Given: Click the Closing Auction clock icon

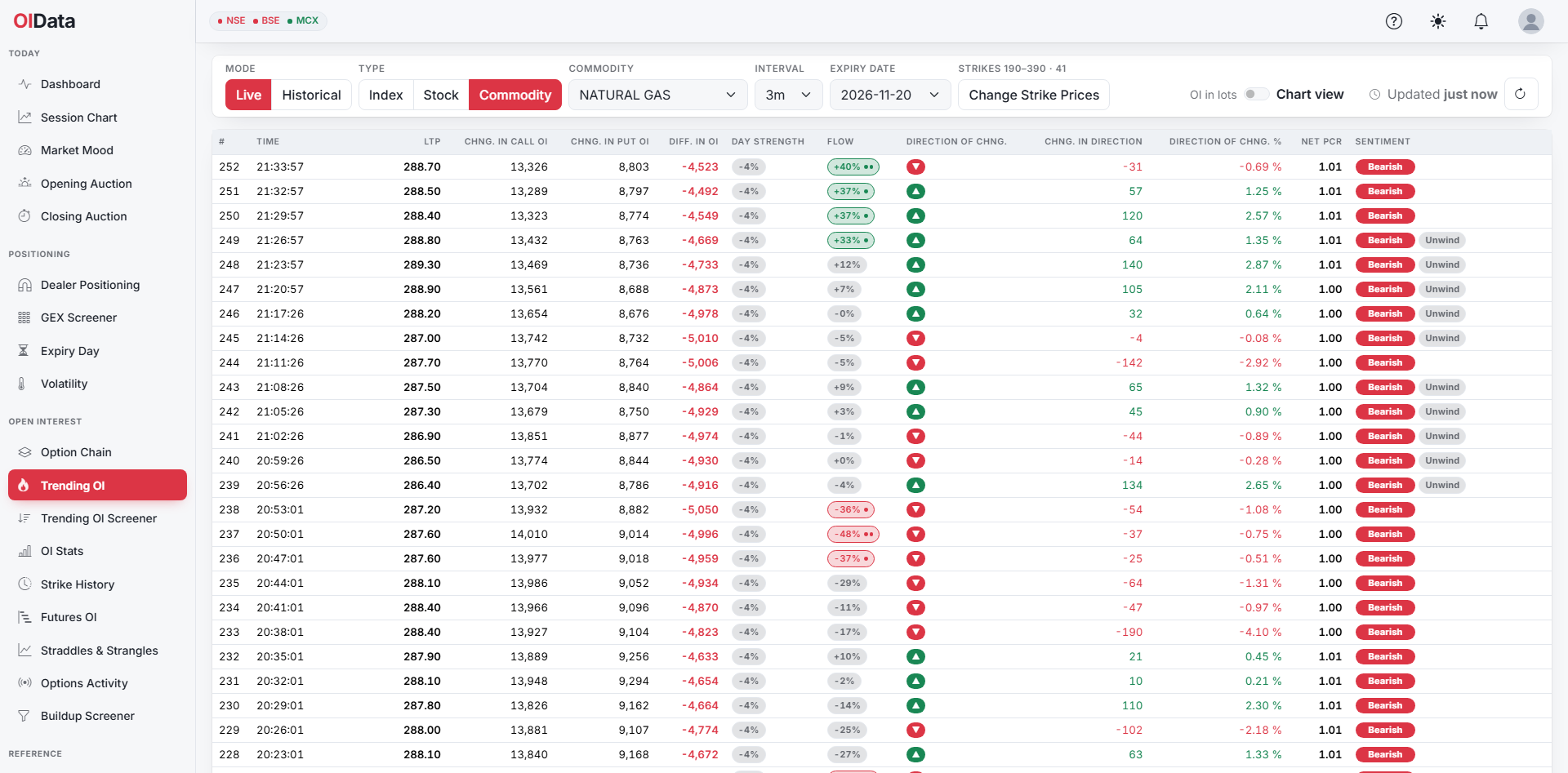Looking at the screenshot, I should coord(25,216).
